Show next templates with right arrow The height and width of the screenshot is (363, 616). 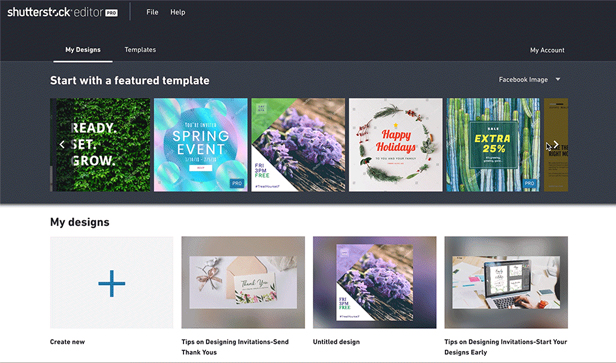point(556,145)
